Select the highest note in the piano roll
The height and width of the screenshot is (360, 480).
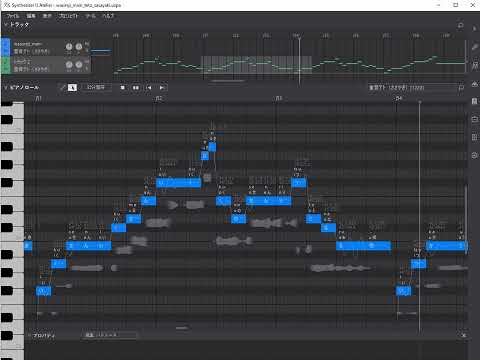click(212, 147)
